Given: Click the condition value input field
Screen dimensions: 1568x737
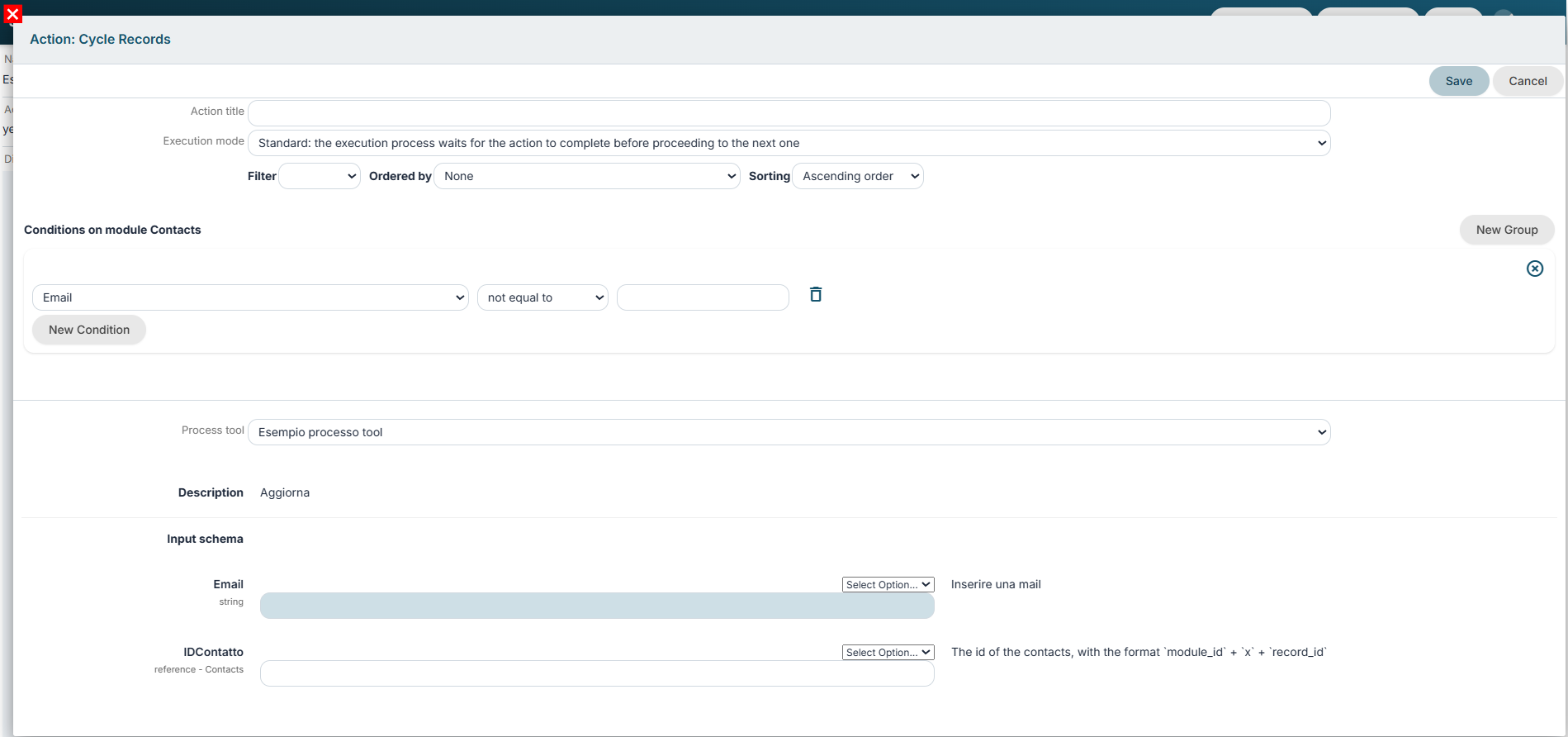Looking at the screenshot, I should click(x=703, y=297).
